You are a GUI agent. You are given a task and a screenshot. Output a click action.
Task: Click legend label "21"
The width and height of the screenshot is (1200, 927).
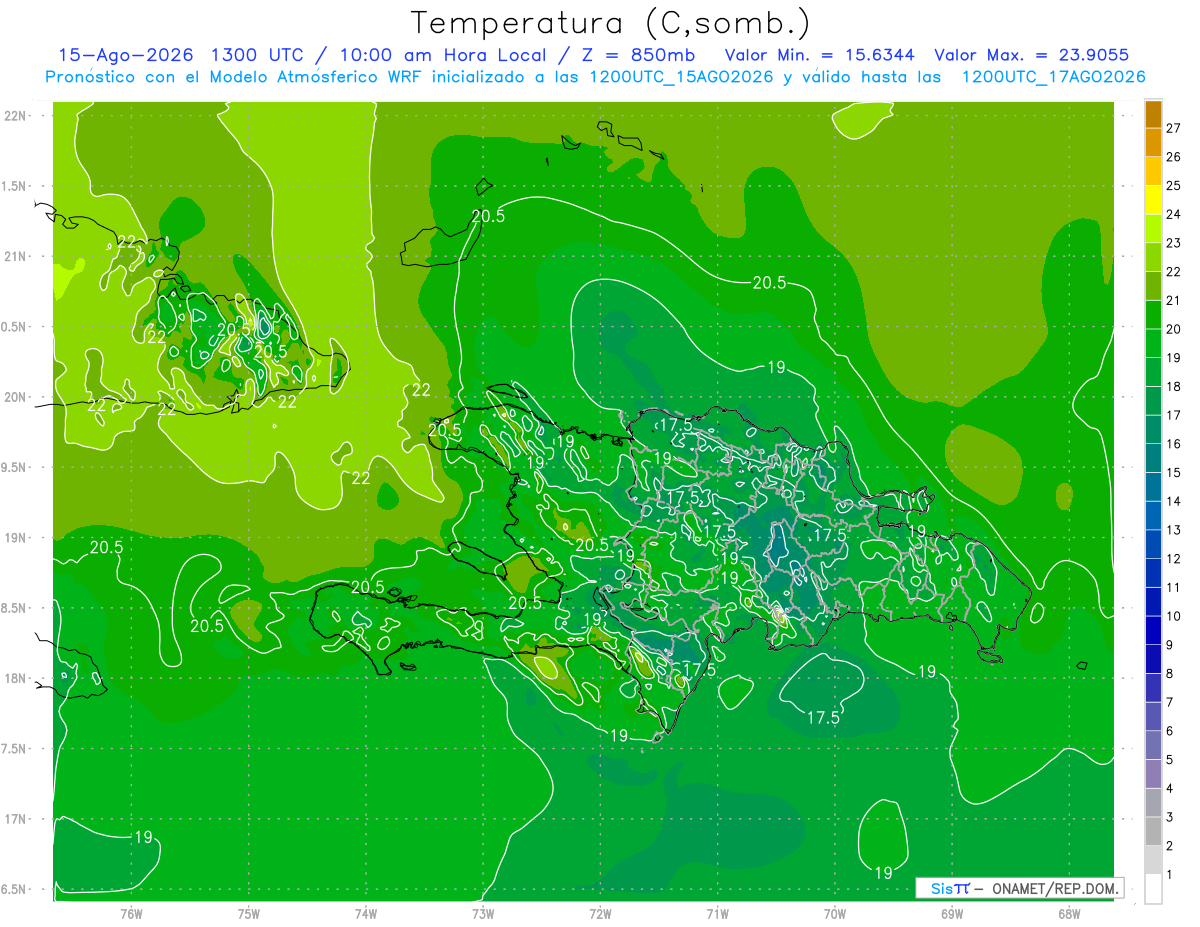point(1174,300)
